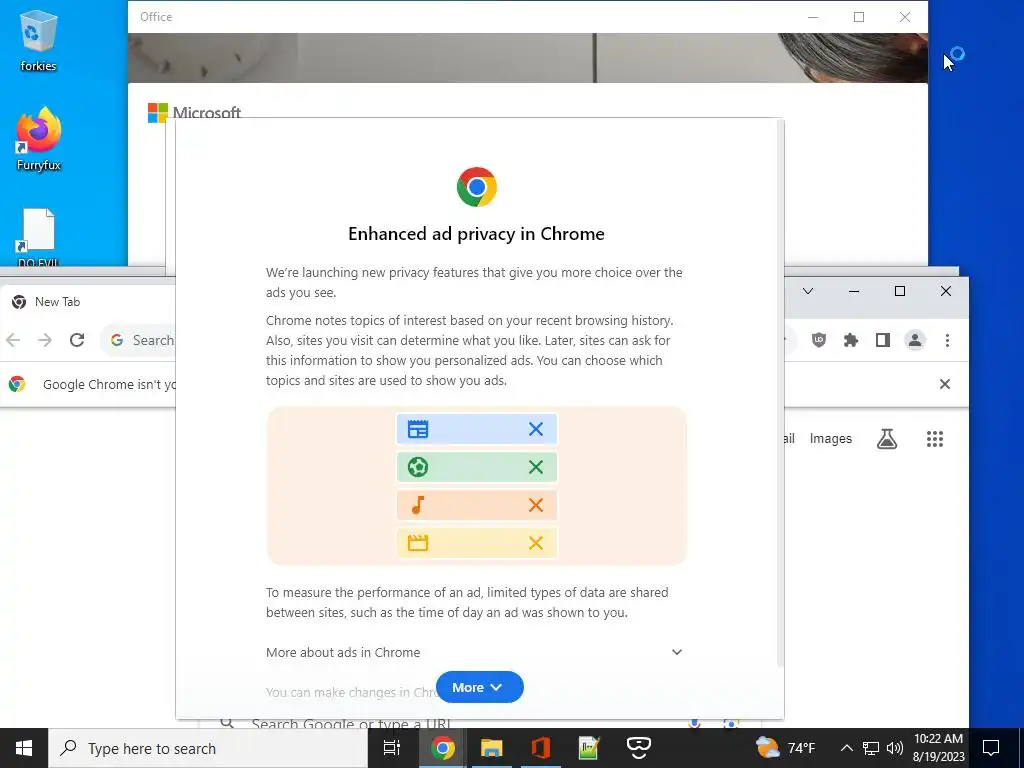
Task: Click the Office taskbar icon
Action: coord(541,748)
